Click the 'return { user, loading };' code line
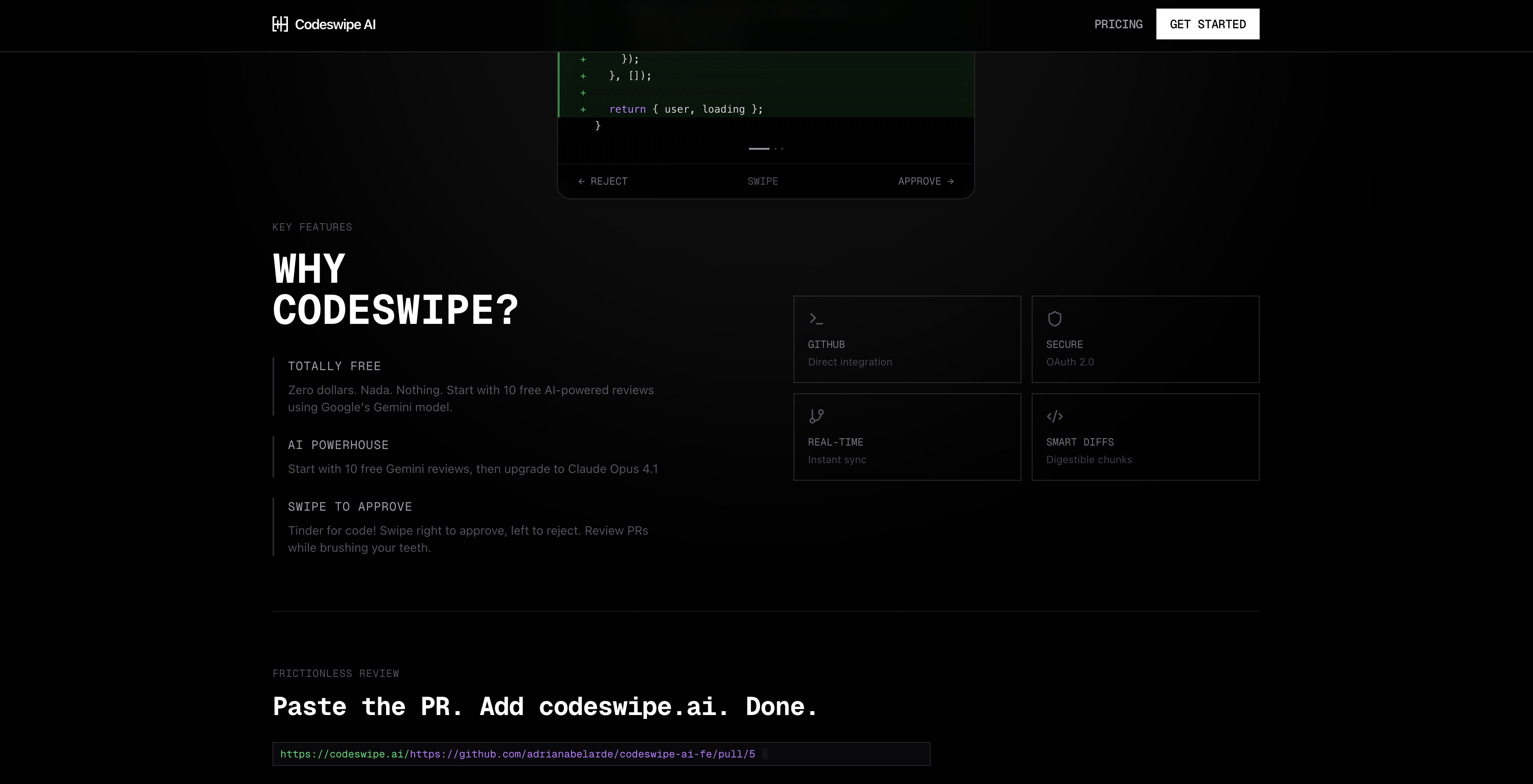1533x784 pixels. 686,109
